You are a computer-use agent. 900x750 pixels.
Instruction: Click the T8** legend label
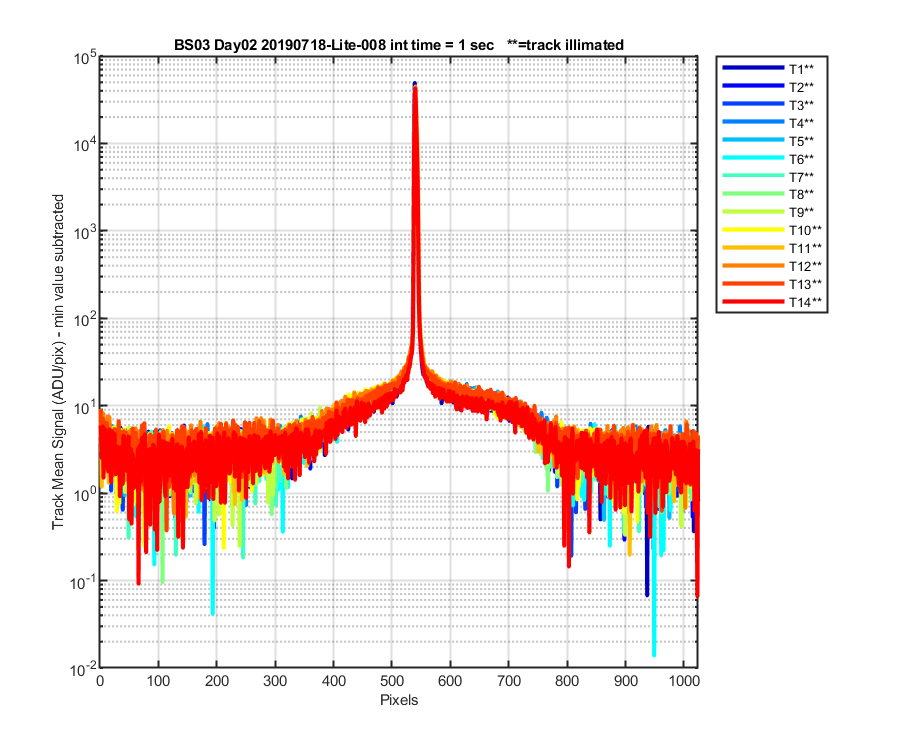click(801, 195)
